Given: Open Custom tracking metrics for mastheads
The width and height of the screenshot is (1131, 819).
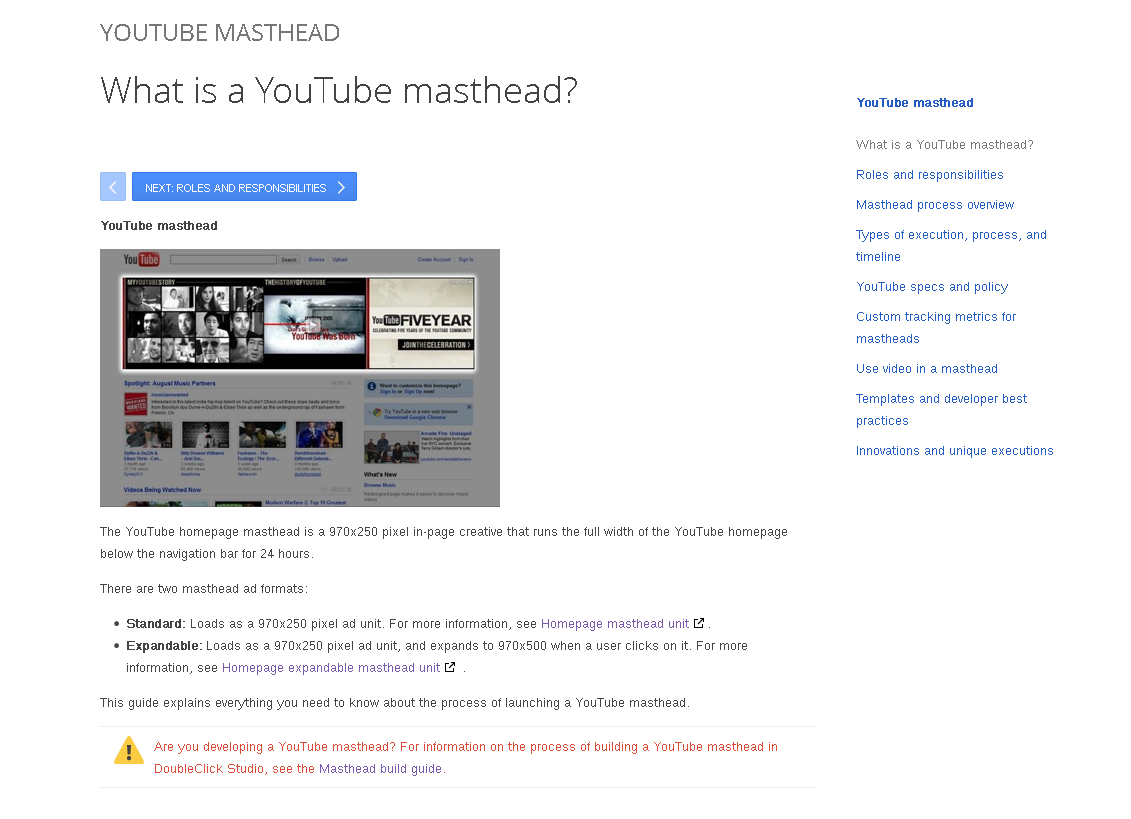Looking at the screenshot, I should pyautogui.click(x=936, y=328).
